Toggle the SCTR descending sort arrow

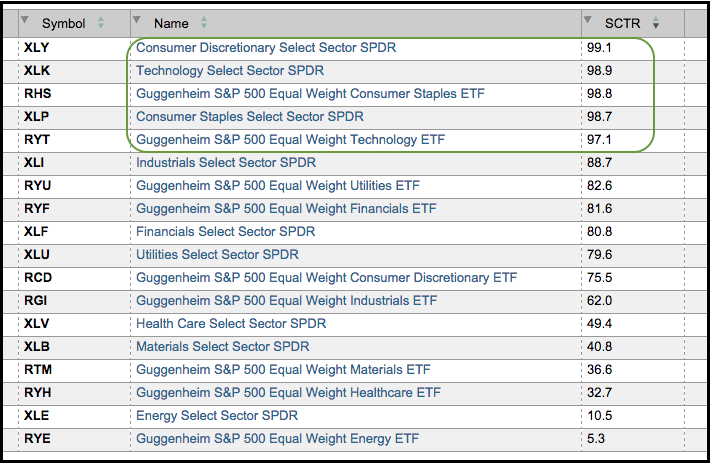pyautogui.click(x=655, y=23)
